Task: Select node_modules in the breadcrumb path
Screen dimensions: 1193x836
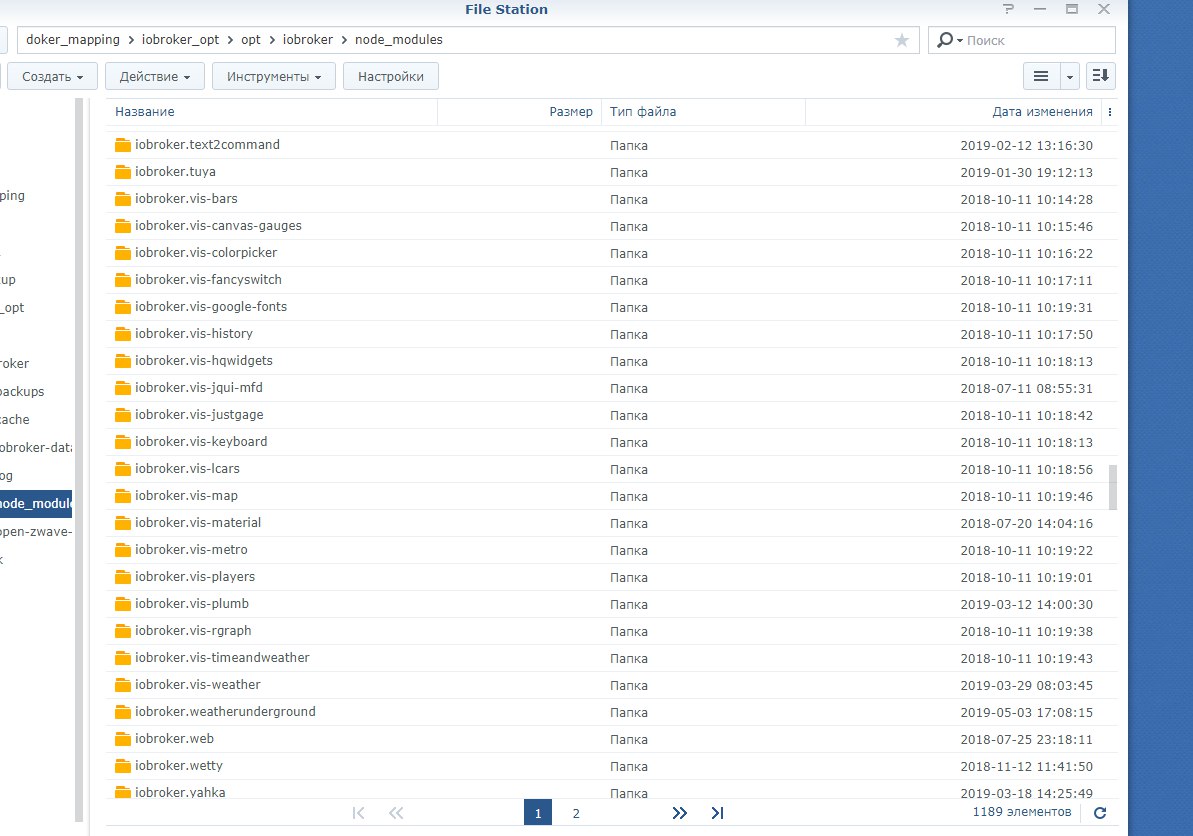Action: point(399,40)
